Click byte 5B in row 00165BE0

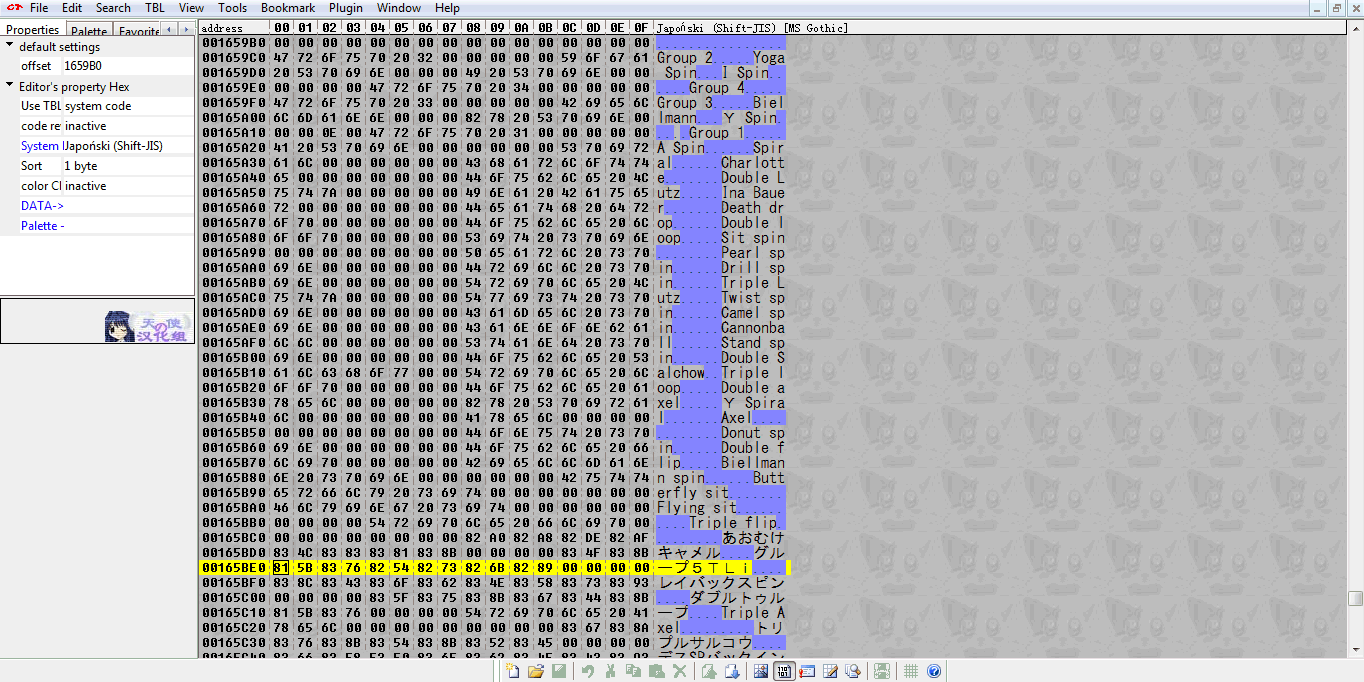point(305,568)
